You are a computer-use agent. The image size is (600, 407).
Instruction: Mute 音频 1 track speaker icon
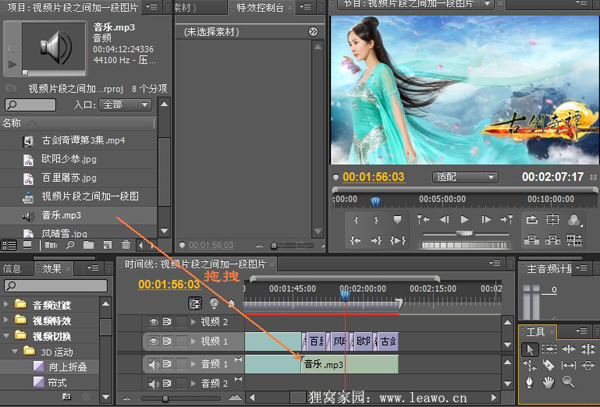point(153,364)
